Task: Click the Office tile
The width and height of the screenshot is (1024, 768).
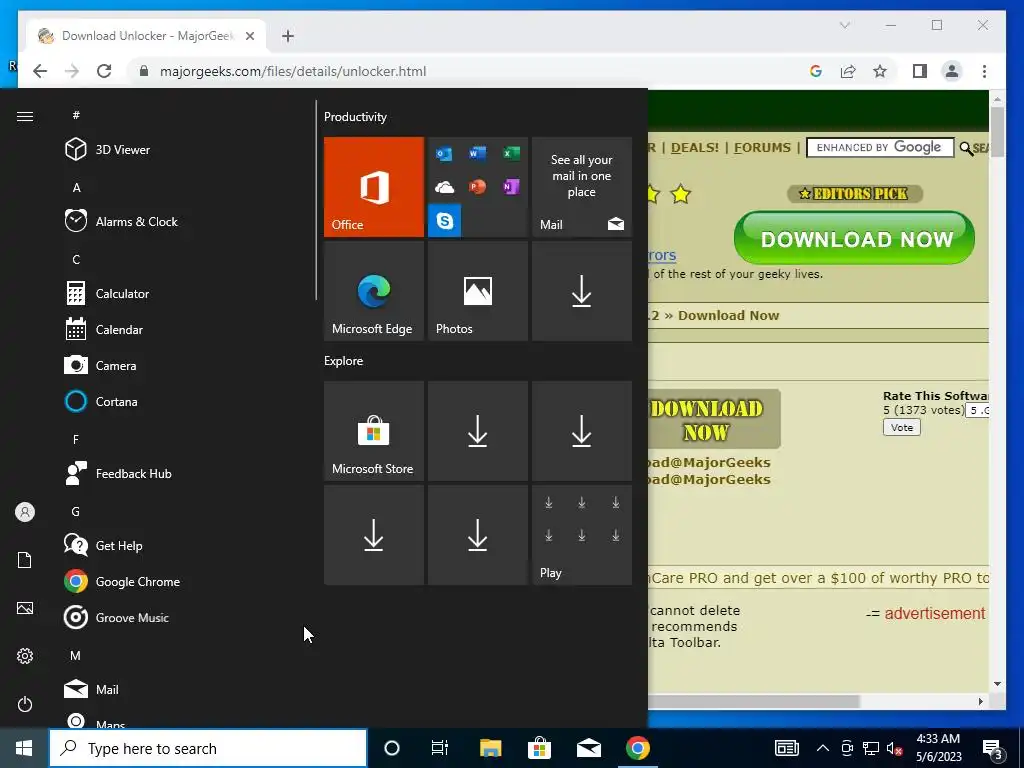Action: [x=374, y=187]
